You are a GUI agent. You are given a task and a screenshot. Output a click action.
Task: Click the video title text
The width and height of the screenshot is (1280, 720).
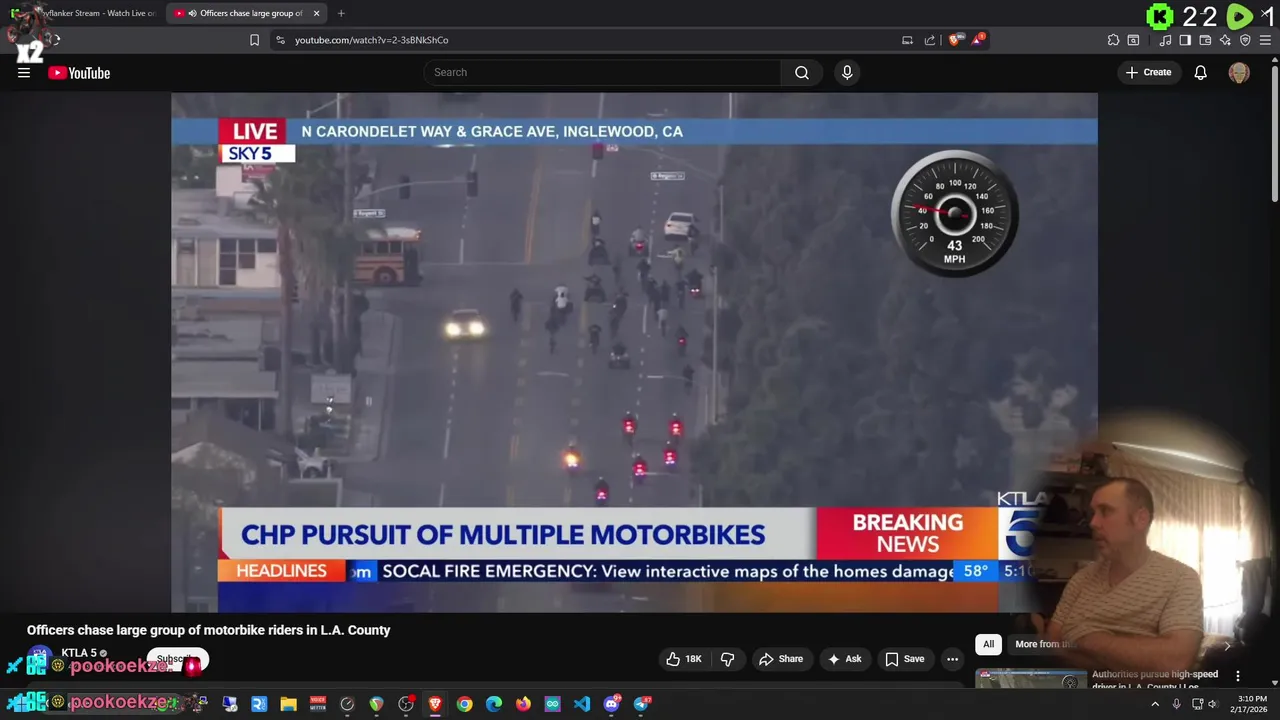[208, 630]
